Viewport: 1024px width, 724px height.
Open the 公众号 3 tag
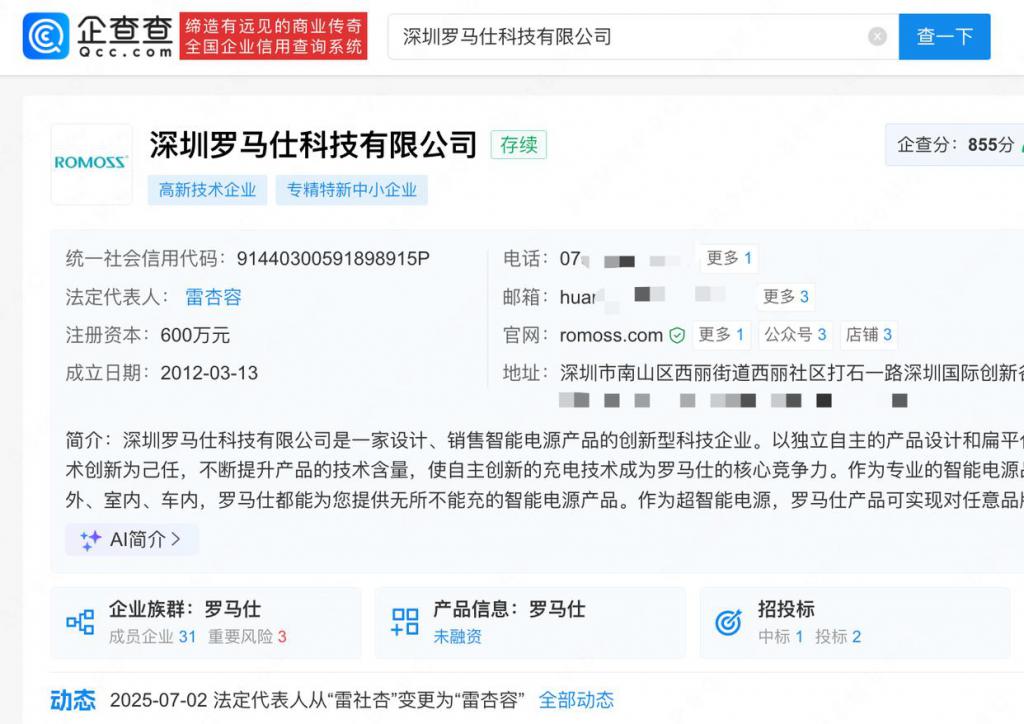click(795, 335)
